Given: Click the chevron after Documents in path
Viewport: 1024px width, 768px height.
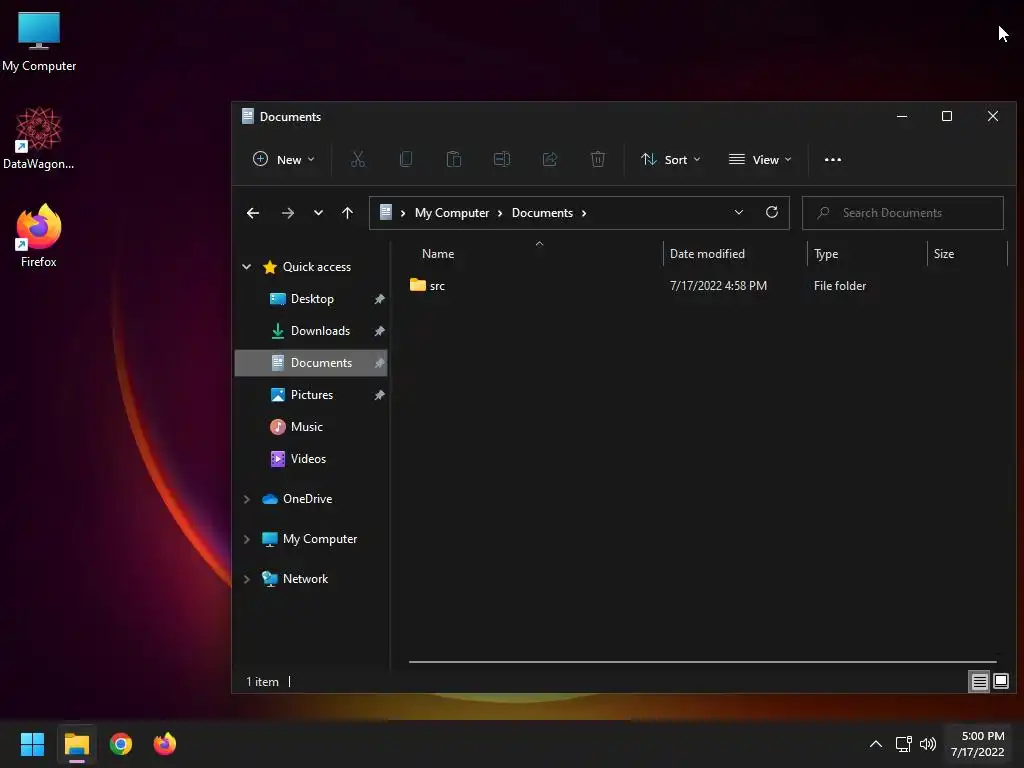Looking at the screenshot, I should 584,213.
